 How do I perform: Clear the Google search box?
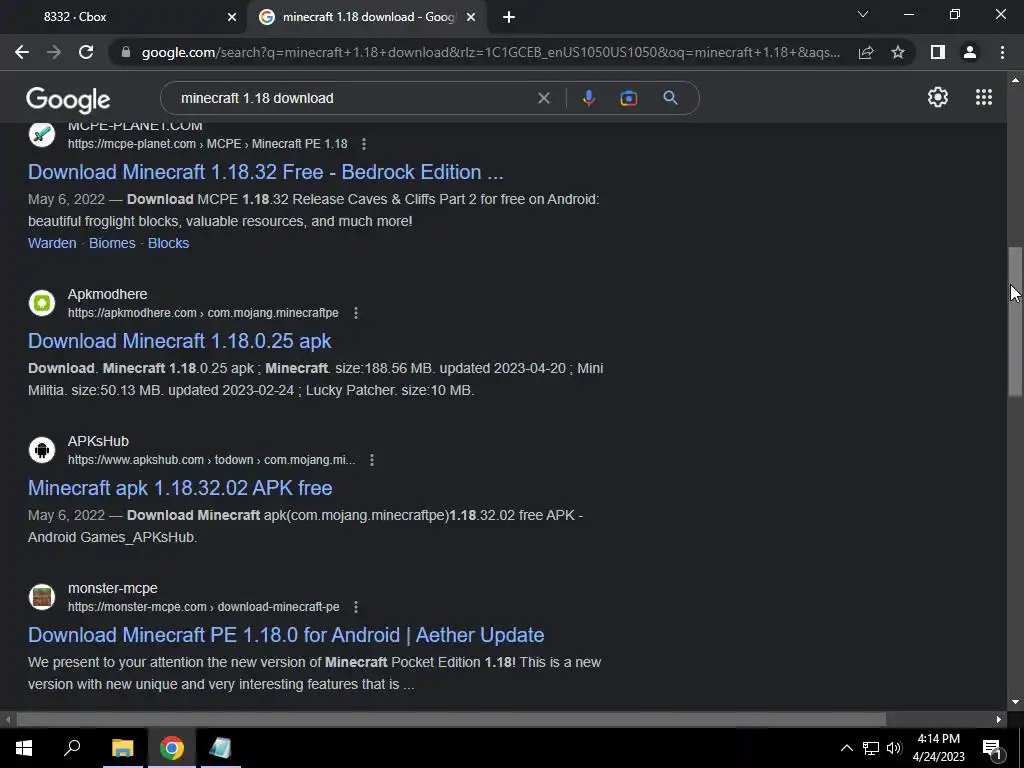tap(543, 98)
